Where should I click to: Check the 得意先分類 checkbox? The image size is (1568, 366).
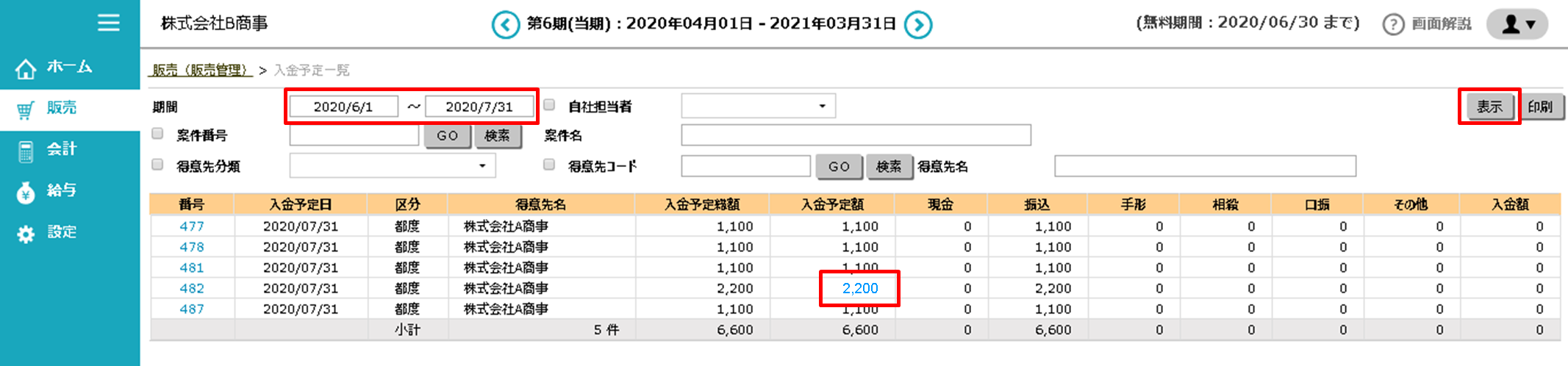point(157,165)
